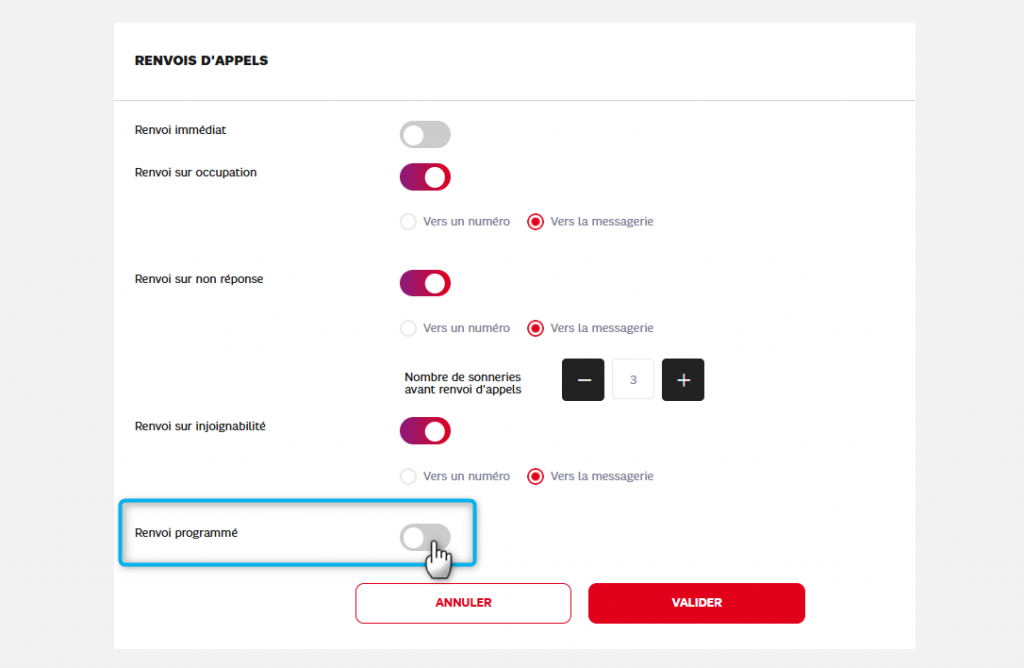Disable the Renvoi sur occupation toggle
The width and height of the screenshot is (1024, 668).
click(425, 177)
